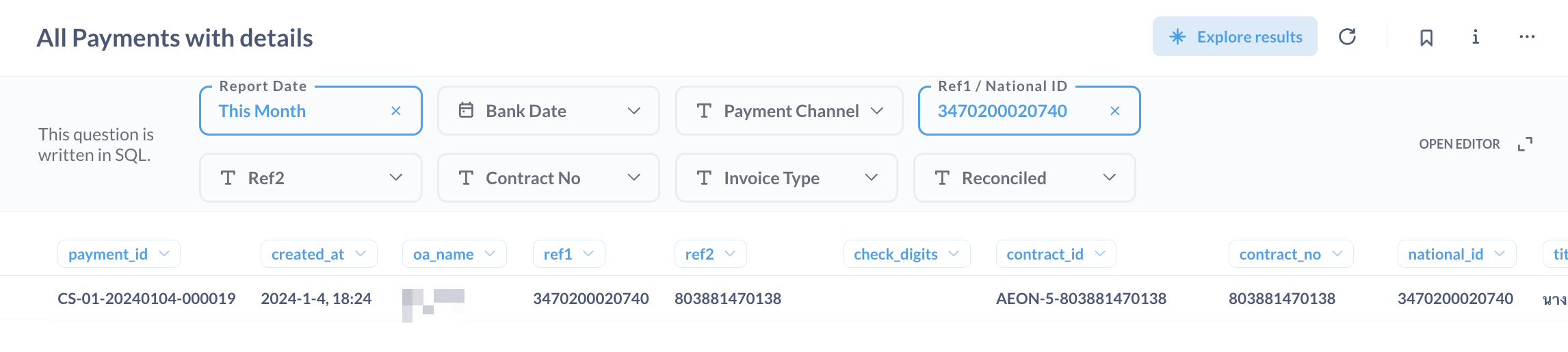Open the more options ellipsis menu

pos(1527,37)
